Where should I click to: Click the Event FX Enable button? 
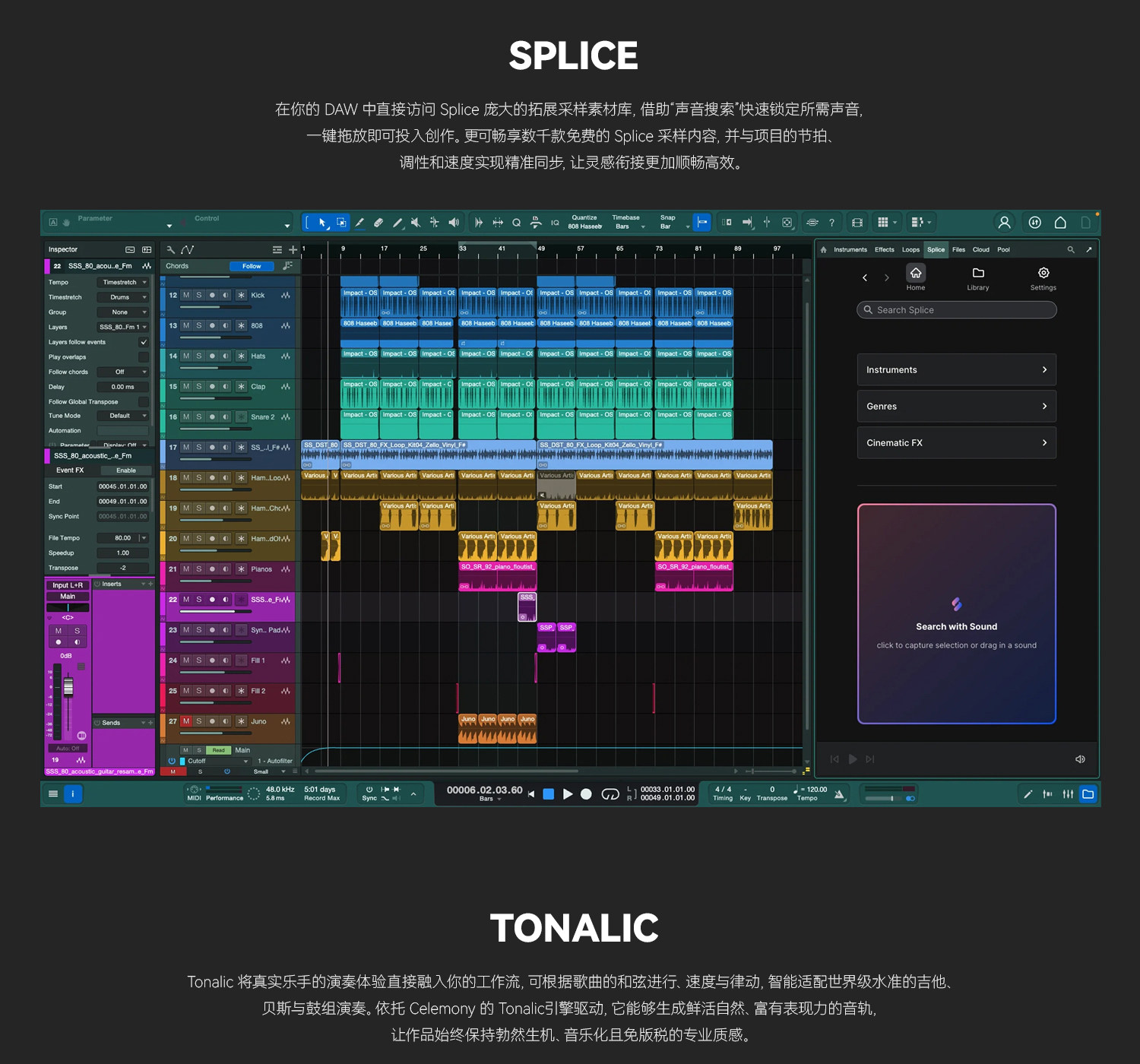[x=126, y=470]
